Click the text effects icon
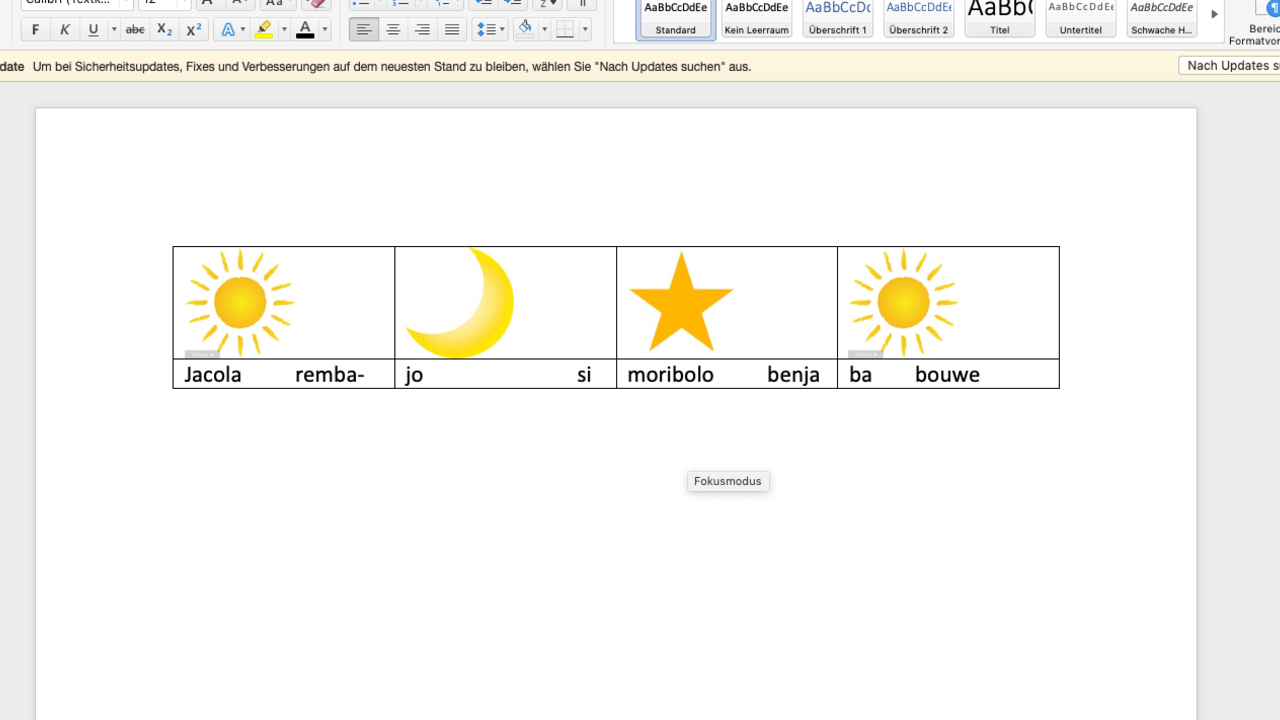The width and height of the screenshot is (1280, 720). point(228,30)
